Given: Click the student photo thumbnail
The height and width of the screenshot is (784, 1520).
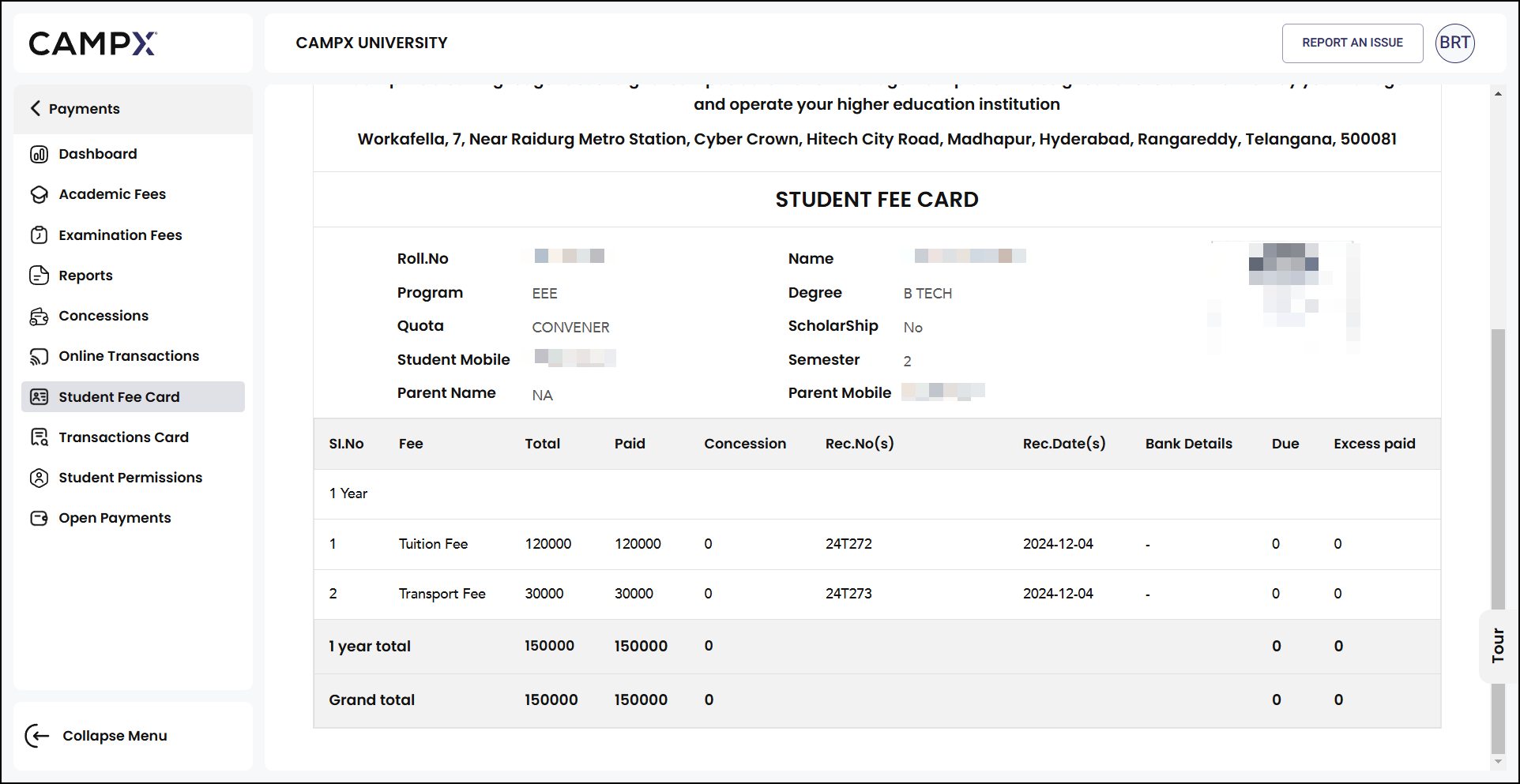Looking at the screenshot, I should coord(1283,297).
